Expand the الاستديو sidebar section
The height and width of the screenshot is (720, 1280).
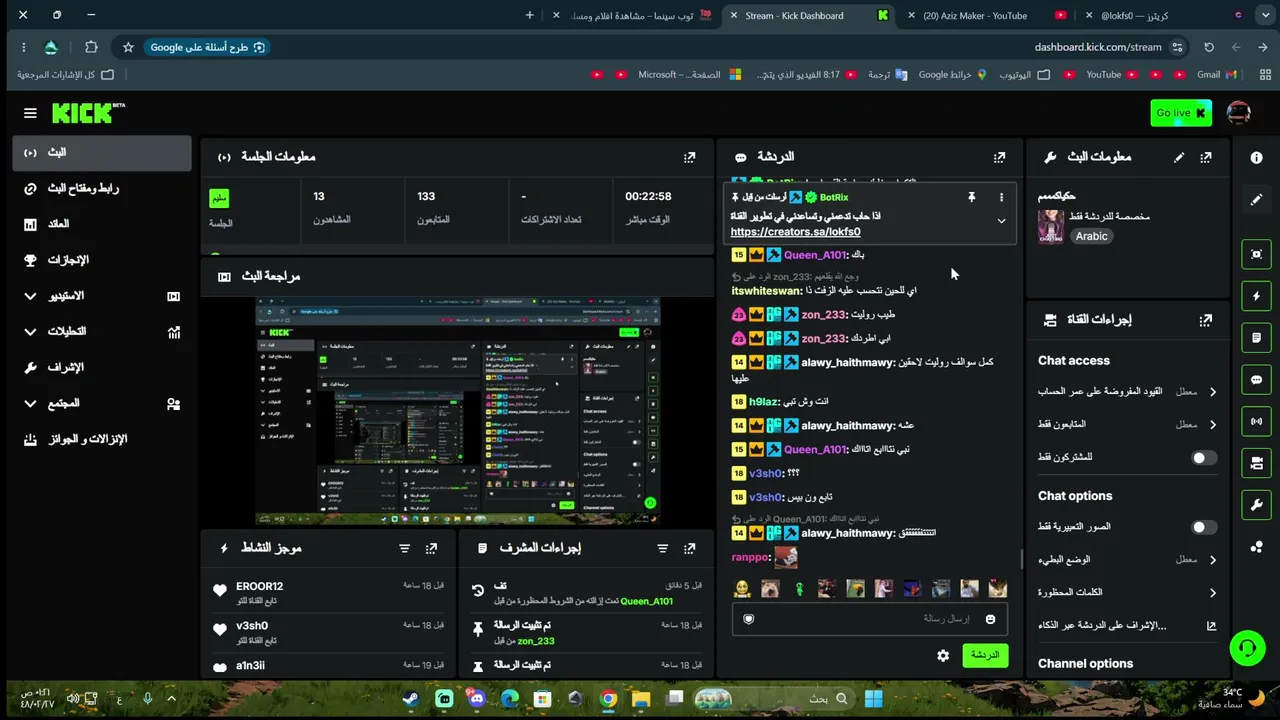pos(30,296)
